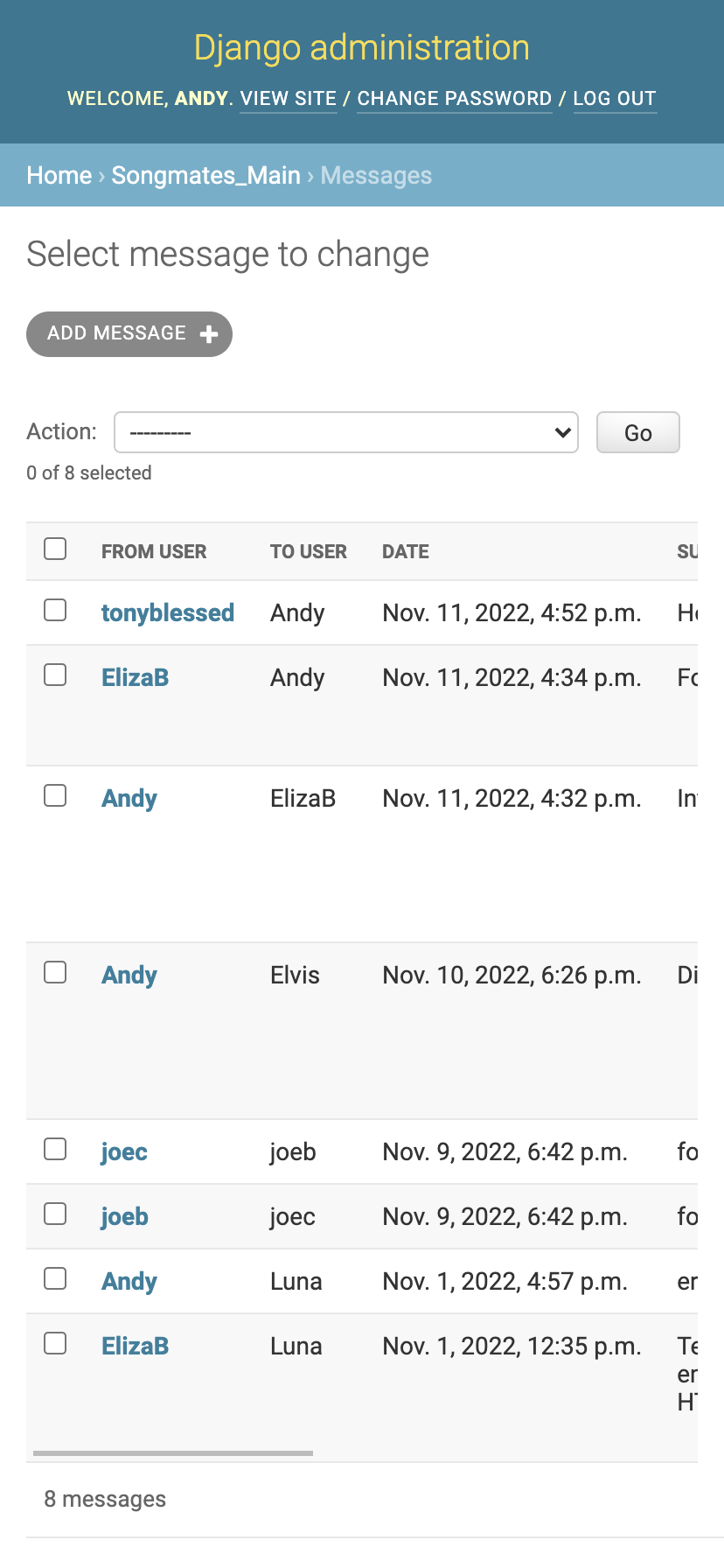The height and width of the screenshot is (1568, 724).
Task: Sort by the From User column
Action: pyautogui.click(x=154, y=551)
